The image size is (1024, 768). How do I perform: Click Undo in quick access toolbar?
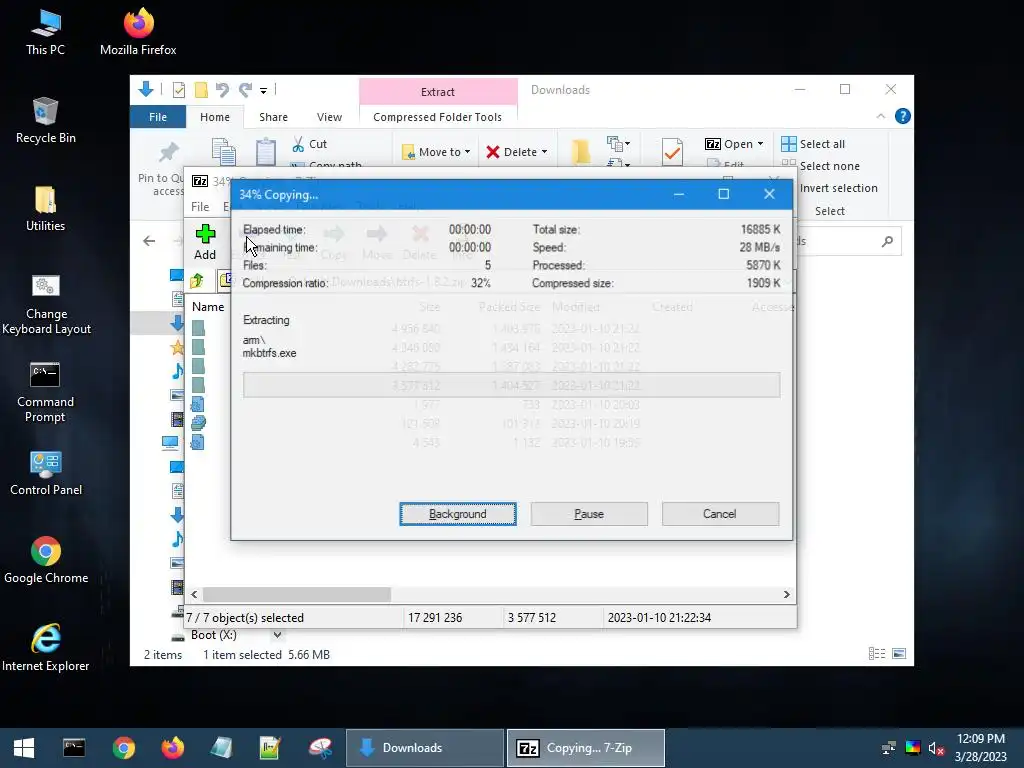click(222, 89)
